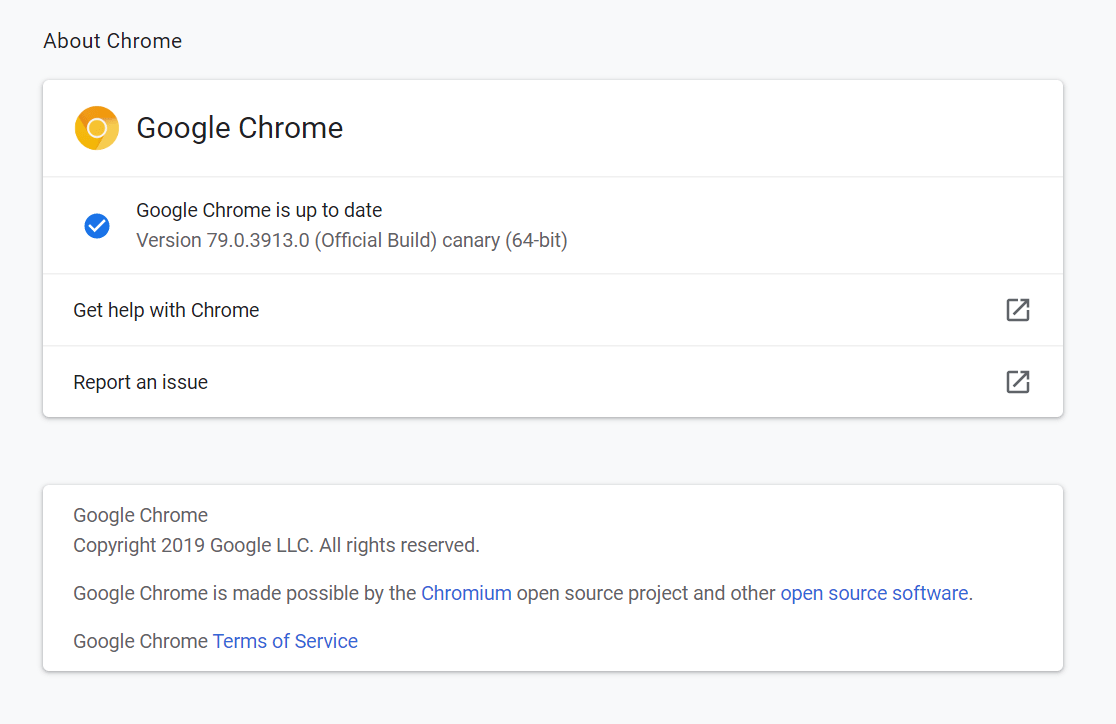
Task: Click the Get help with Chrome row
Action: 166,310
